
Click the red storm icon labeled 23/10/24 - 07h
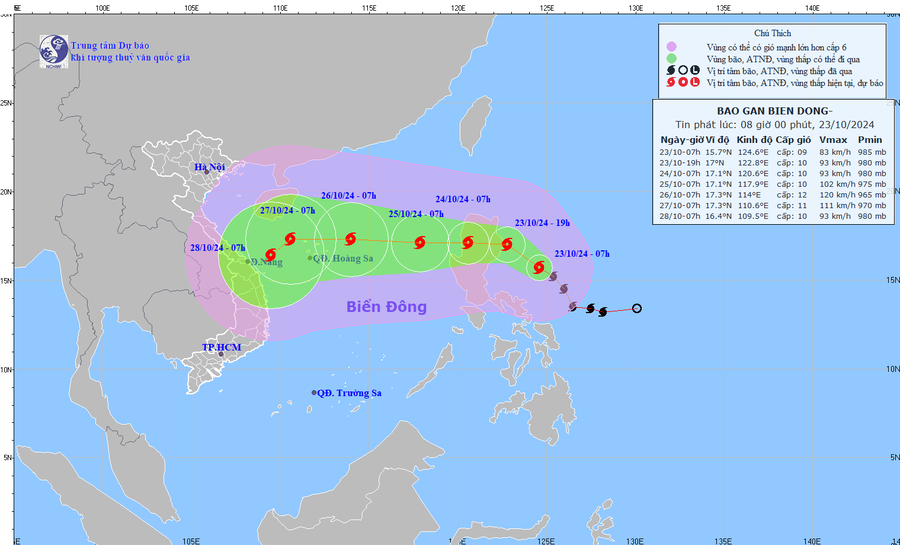540,267
